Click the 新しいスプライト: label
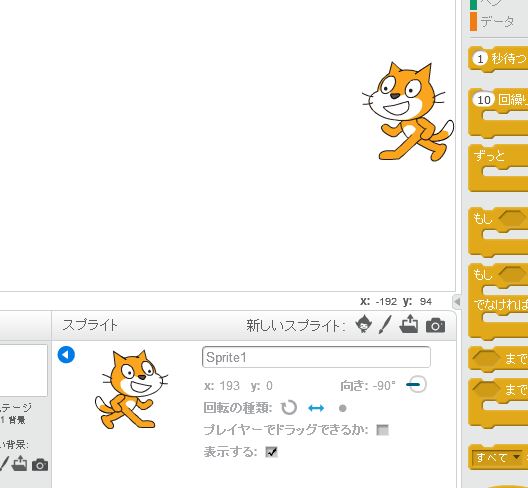The width and height of the screenshot is (528, 488). 296,326
